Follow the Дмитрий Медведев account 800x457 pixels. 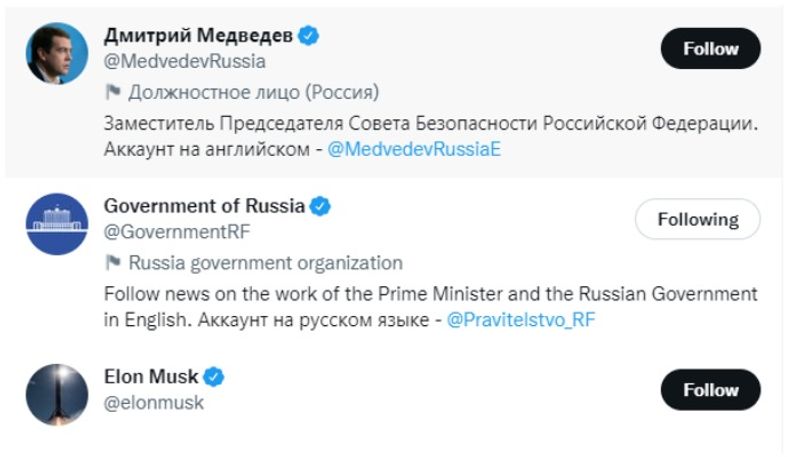pos(710,49)
